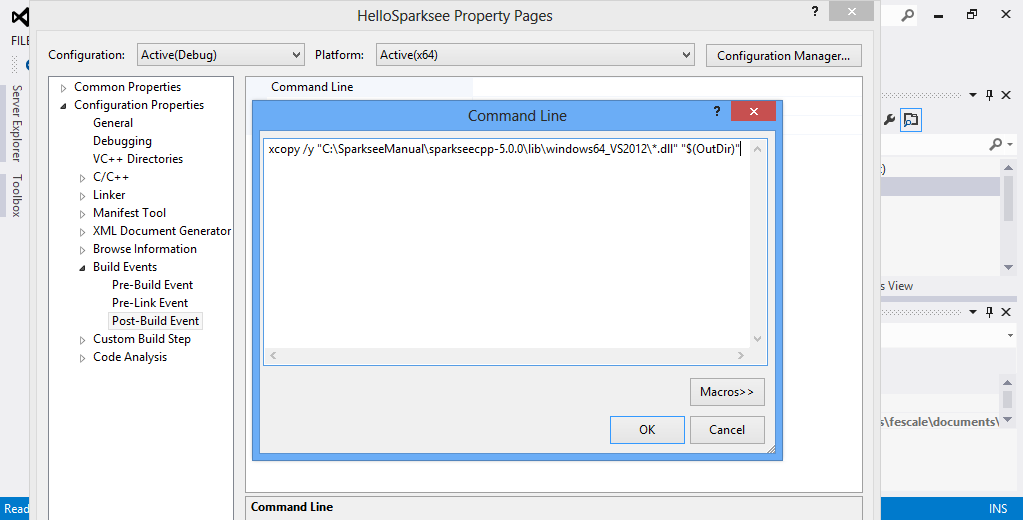Click the command text box horizontal scroll left arrow
1023x520 pixels.
tap(273, 356)
